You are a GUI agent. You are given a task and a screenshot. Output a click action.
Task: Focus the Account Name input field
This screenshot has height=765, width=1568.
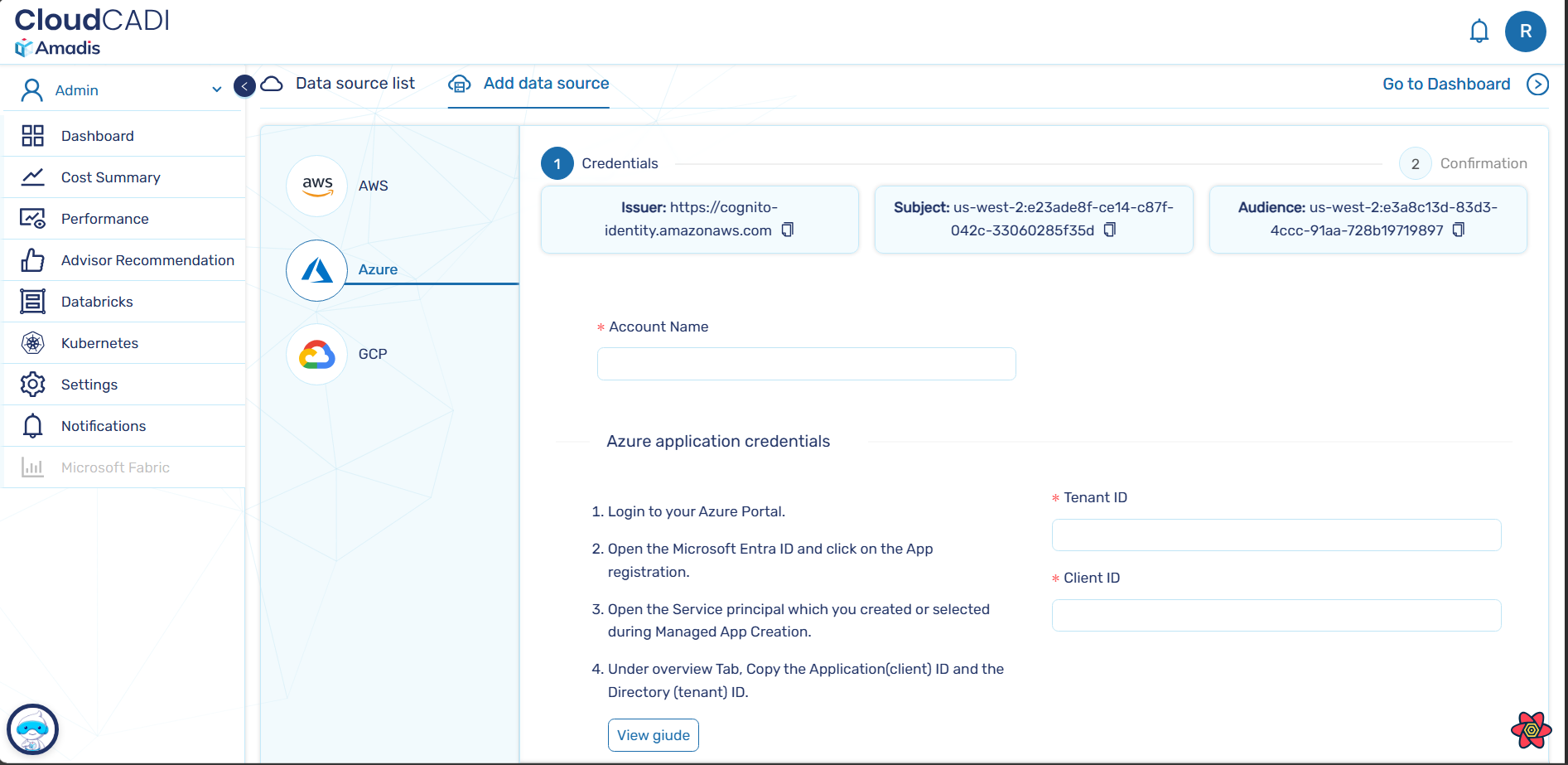click(x=806, y=364)
